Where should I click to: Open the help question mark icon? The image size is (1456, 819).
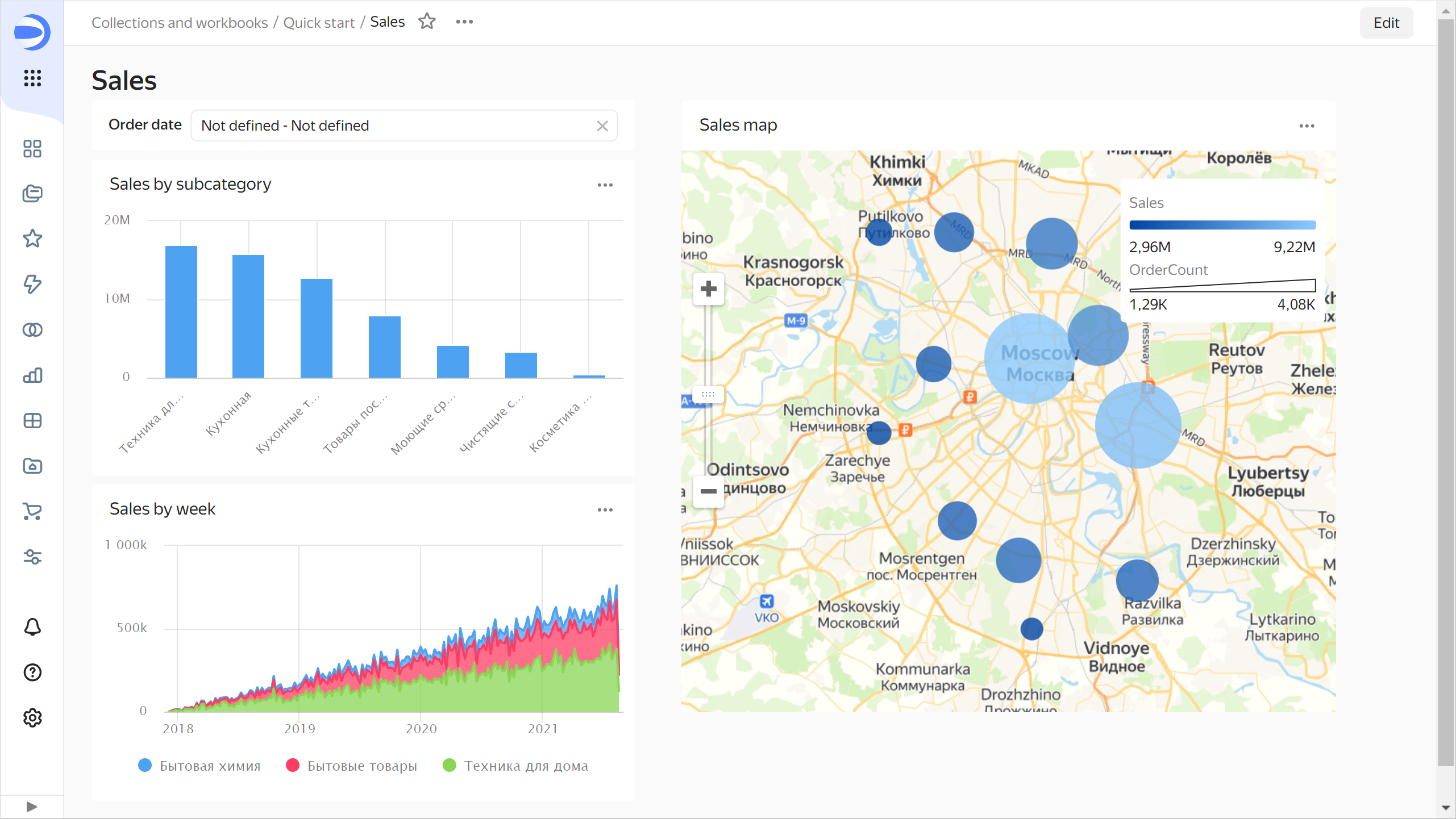tap(32, 672)
